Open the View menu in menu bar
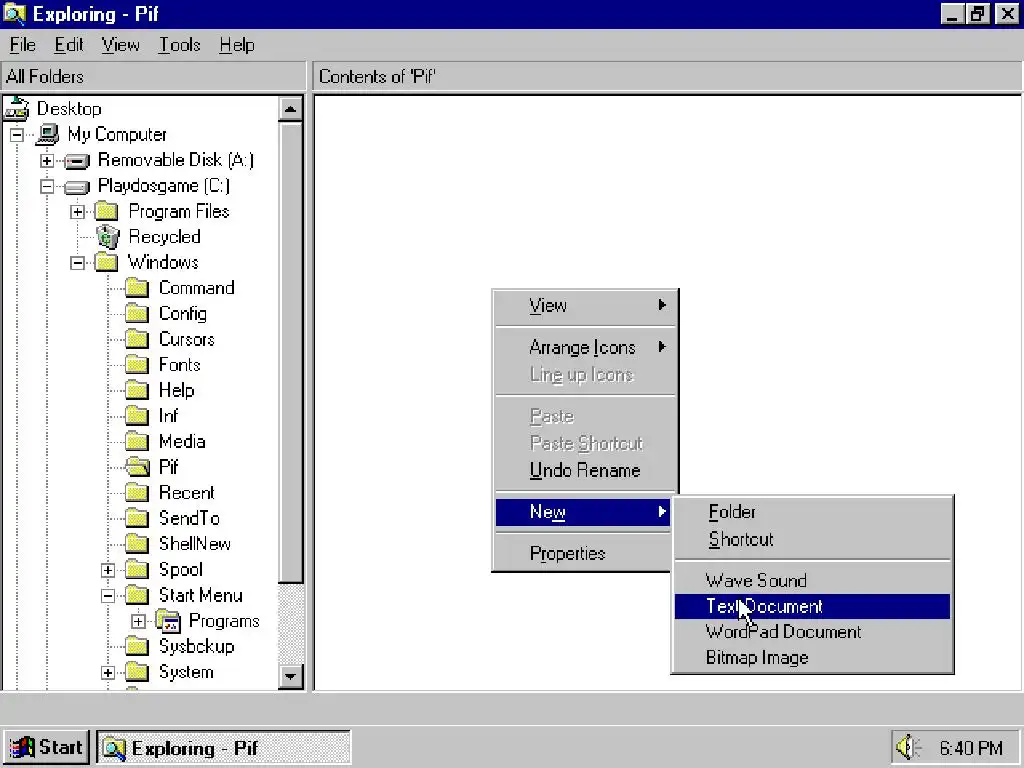The image size is (1024, 768). coord(120,45)
